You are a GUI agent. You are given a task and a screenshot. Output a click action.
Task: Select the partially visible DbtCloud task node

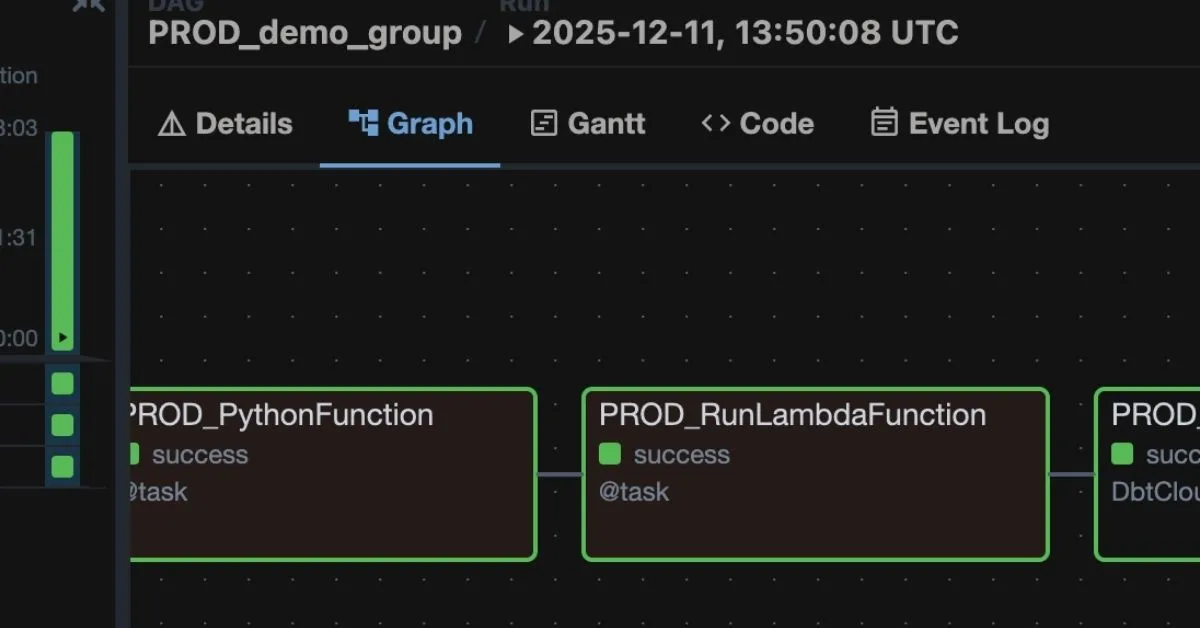point(1148,474)
